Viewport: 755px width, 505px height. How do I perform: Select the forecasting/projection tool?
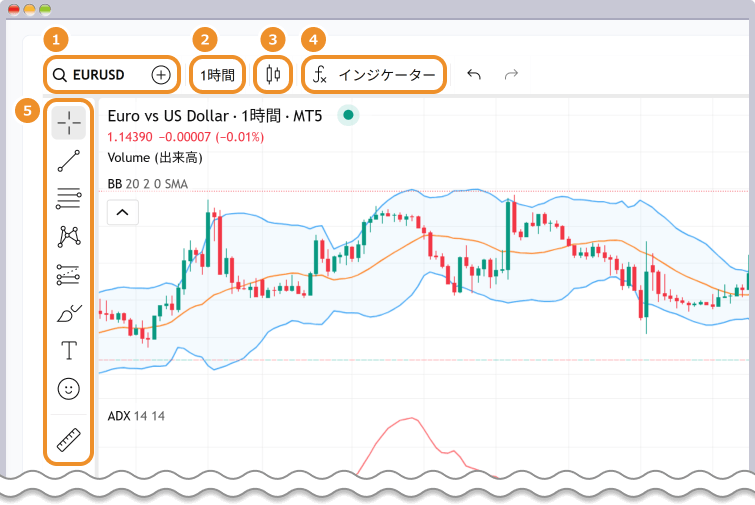69,274
